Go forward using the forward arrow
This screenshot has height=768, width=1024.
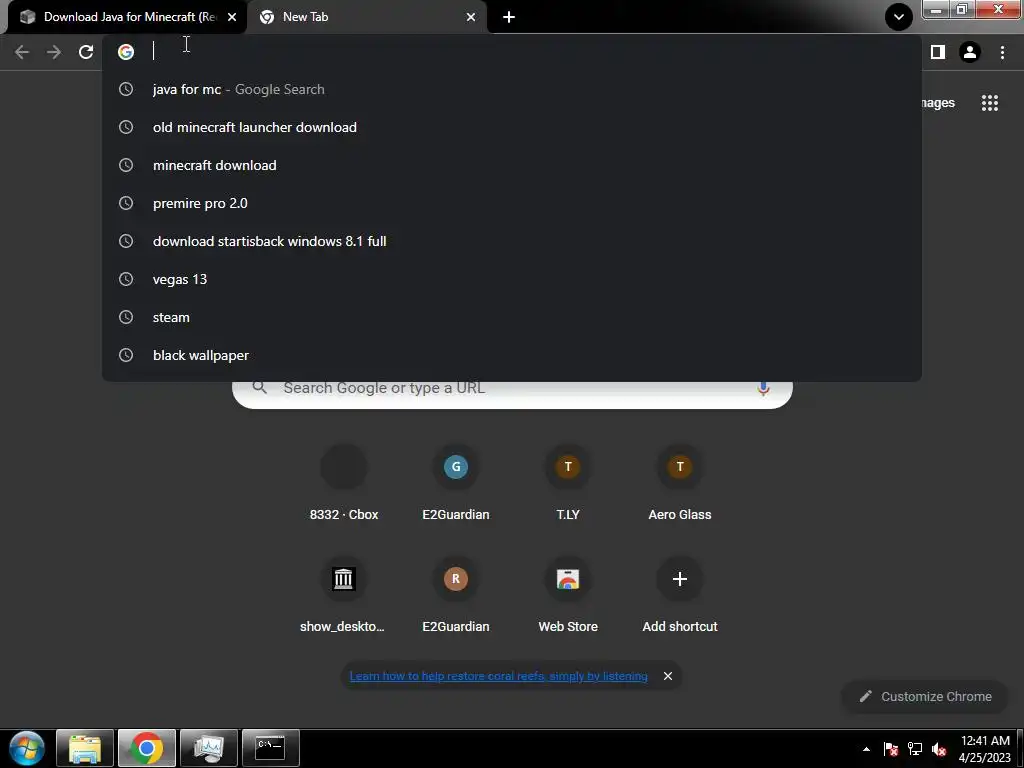[54, 52]
